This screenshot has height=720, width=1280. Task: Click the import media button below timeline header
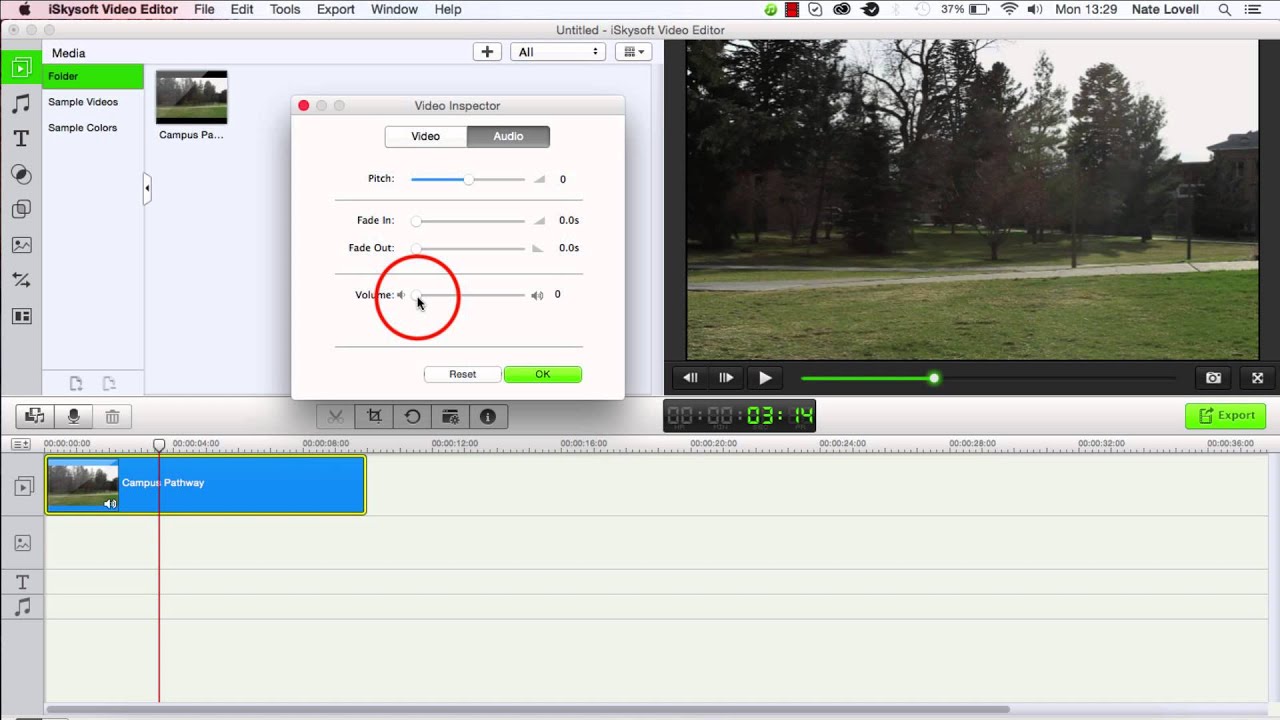pos(35,417)
